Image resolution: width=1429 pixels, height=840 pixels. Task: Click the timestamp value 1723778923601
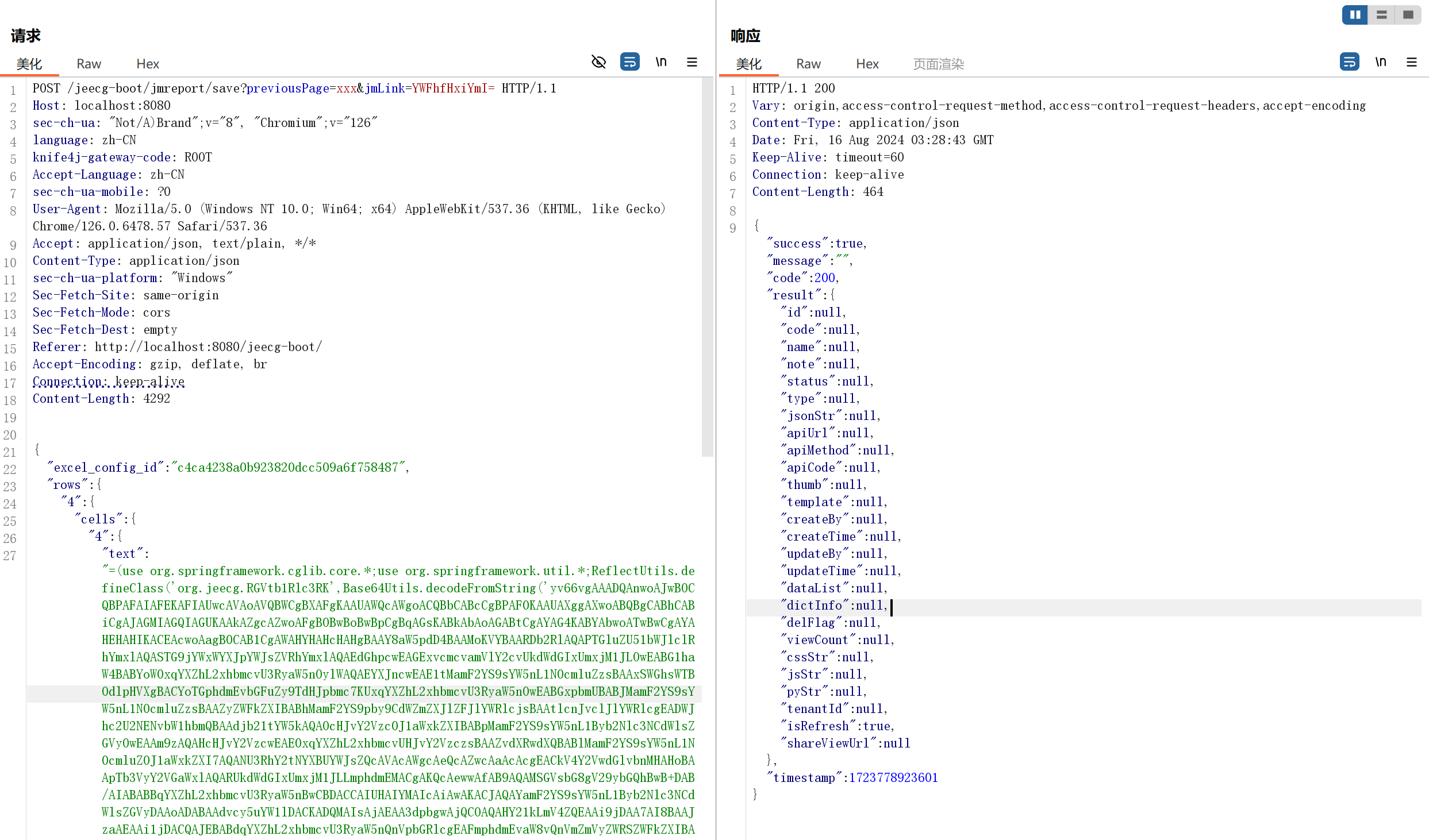[x=894, y=778]
